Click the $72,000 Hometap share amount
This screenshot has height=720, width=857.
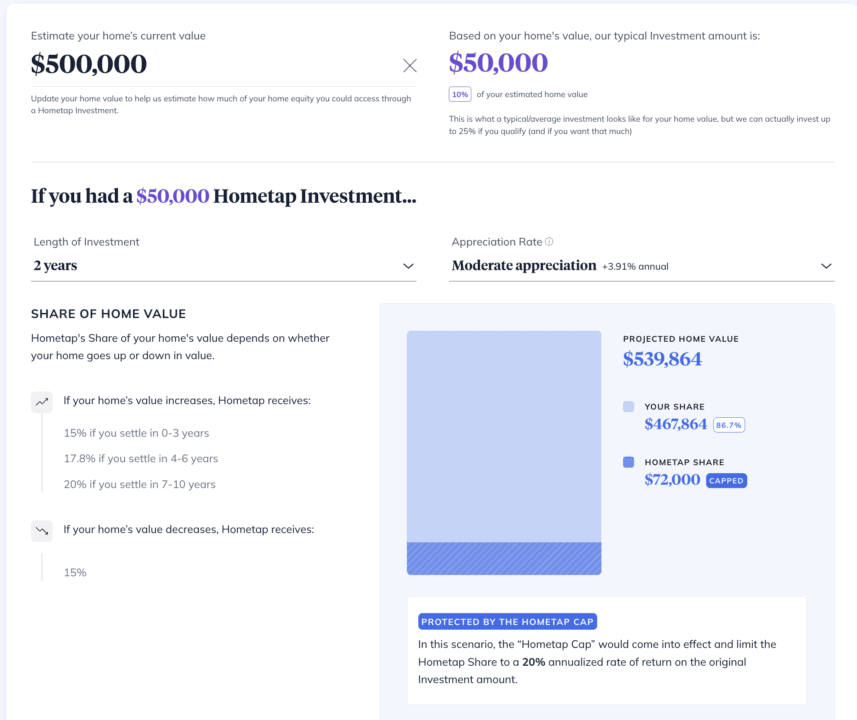point(672,480)
